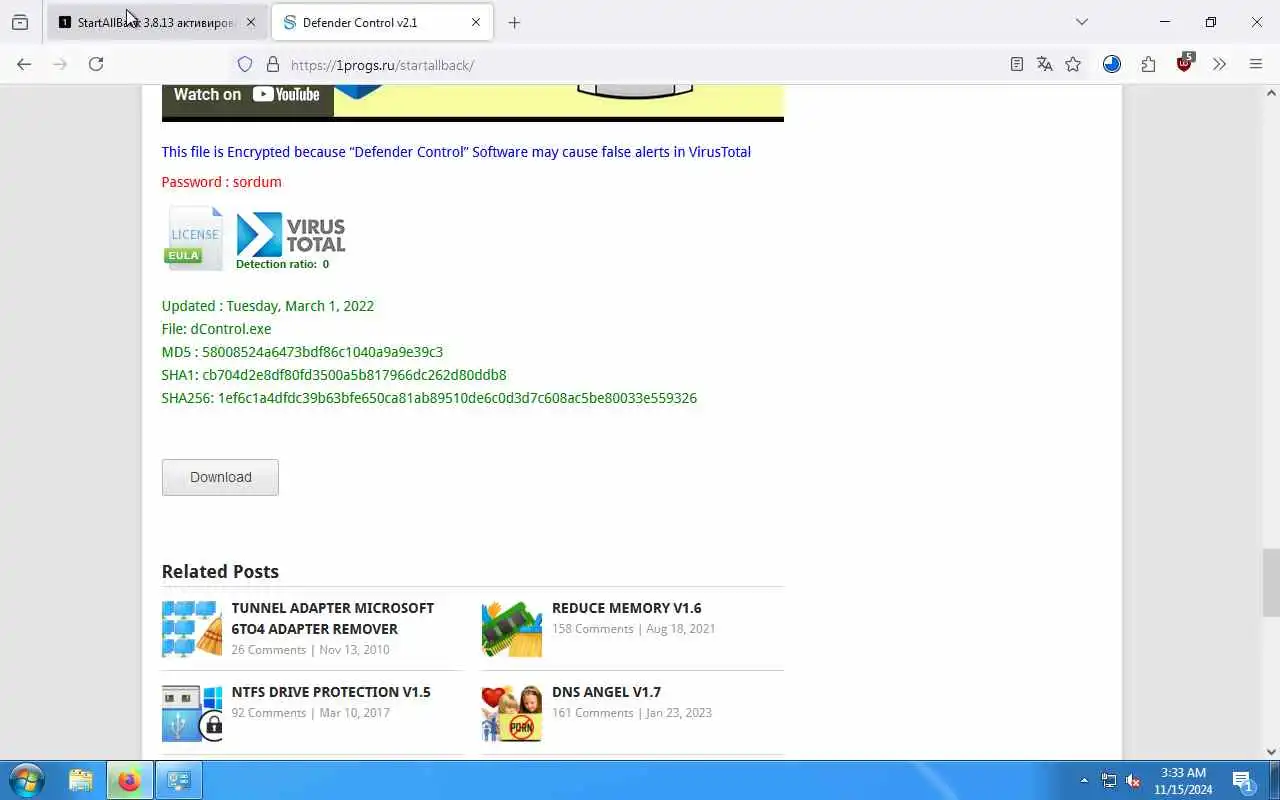This screenshot has height=800, width=1280.
Task: Open the Firefox application menu
Action: [x=1256, y=64]
